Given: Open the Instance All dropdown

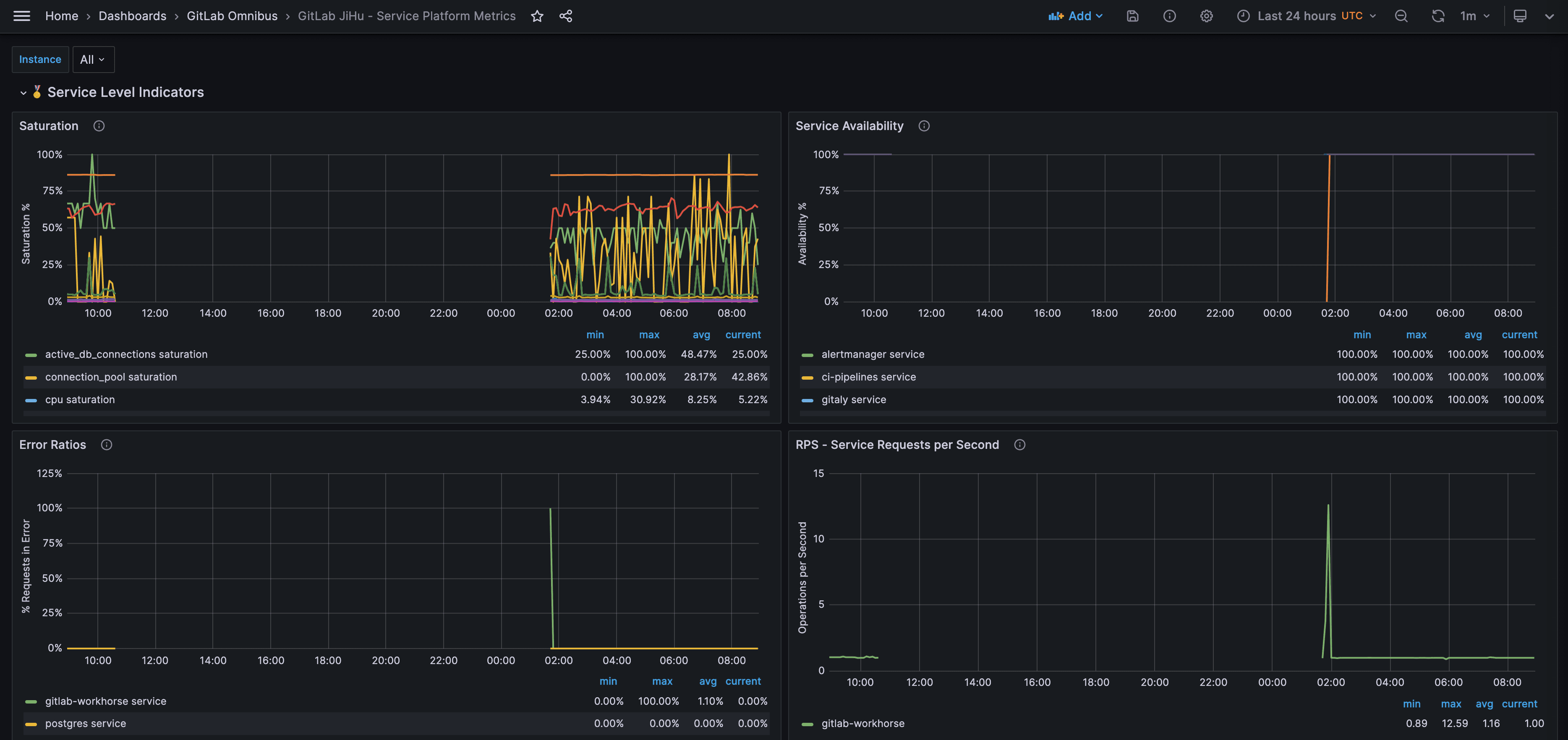Looking at the screenshot, I should point(92,60).
